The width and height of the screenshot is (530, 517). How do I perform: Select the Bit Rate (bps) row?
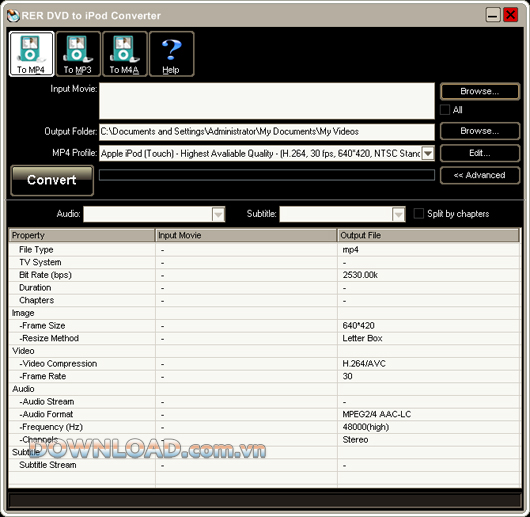(264, 275)
